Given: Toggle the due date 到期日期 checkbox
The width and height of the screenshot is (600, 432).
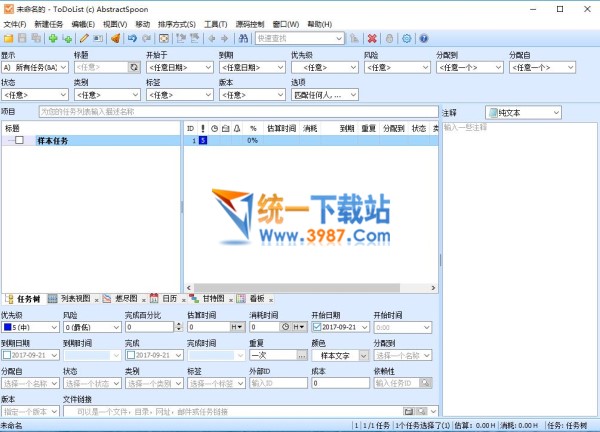Looking at the screenshot, I should 7,355.
